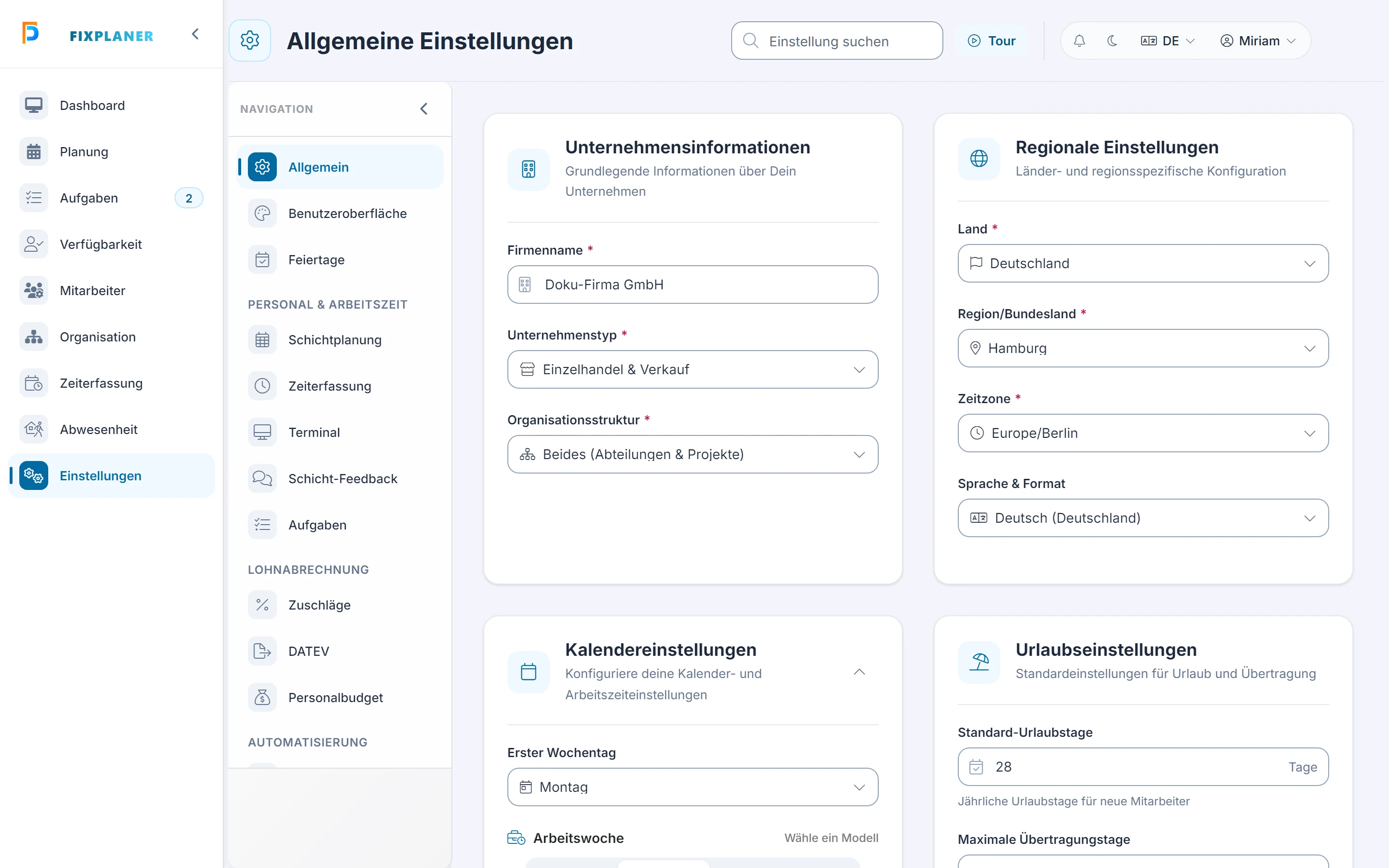This screenshot has width=1389, height=868.
Task: Open the Sprache & Format dropdown
Action: [1143, 518]
